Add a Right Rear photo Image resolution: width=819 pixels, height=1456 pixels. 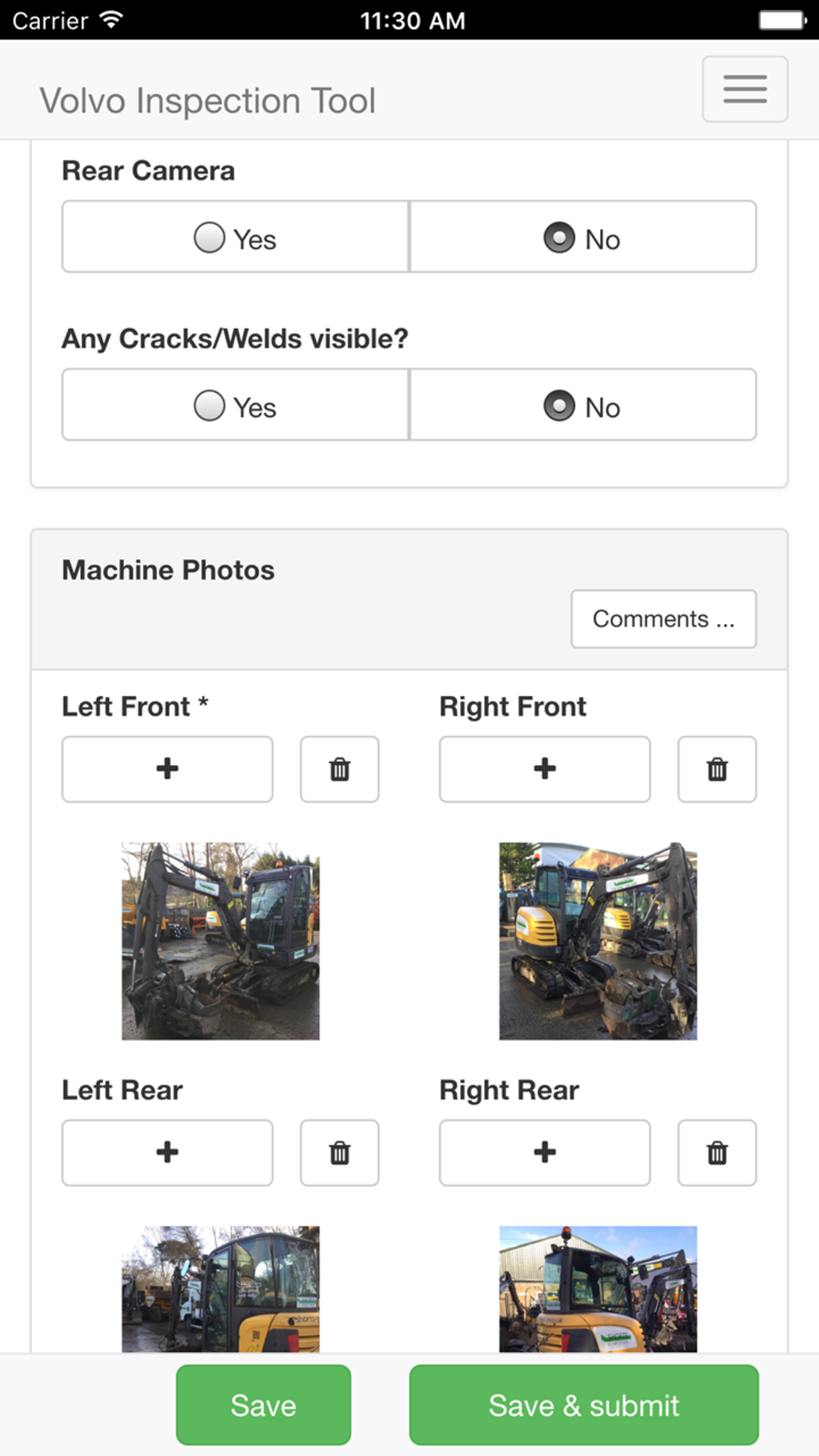[x=545, y=1153]
